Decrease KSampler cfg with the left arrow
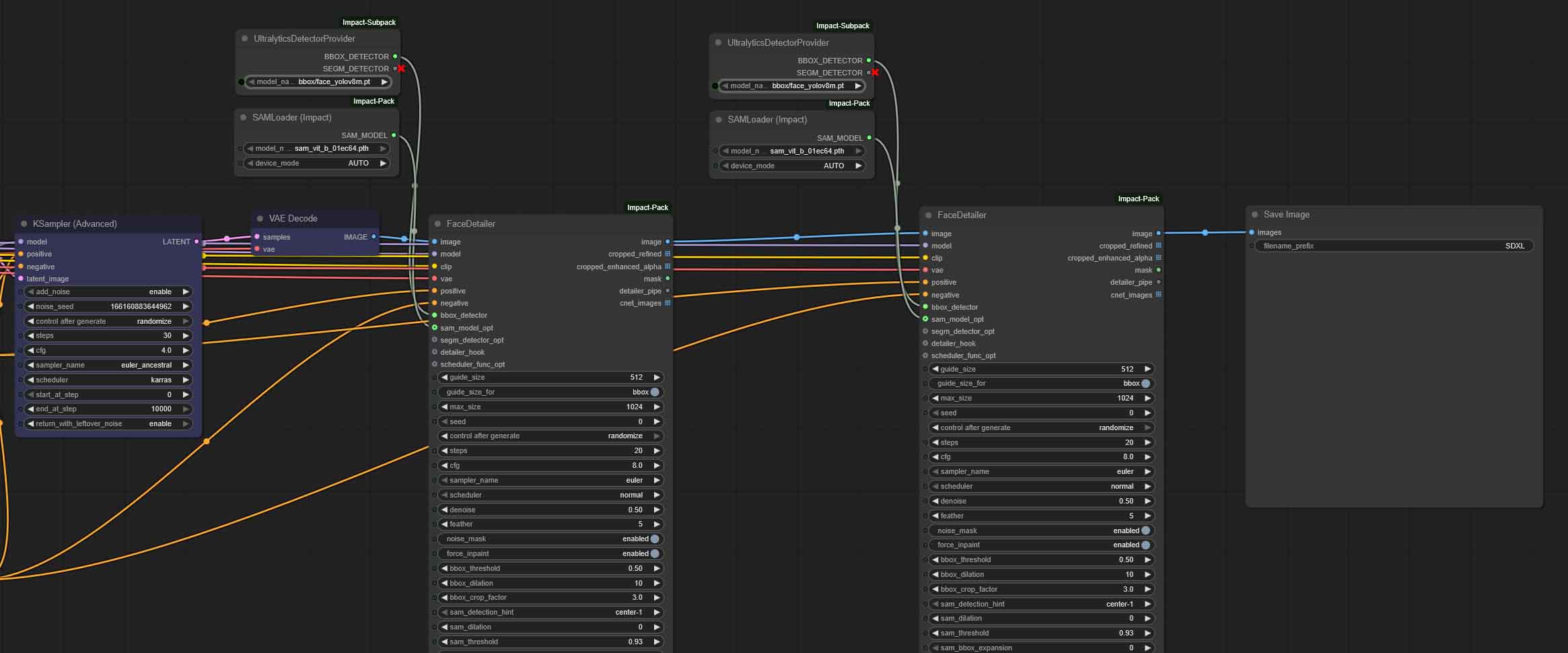This screenshot has height=653, width=1568. tap(30, 350)
